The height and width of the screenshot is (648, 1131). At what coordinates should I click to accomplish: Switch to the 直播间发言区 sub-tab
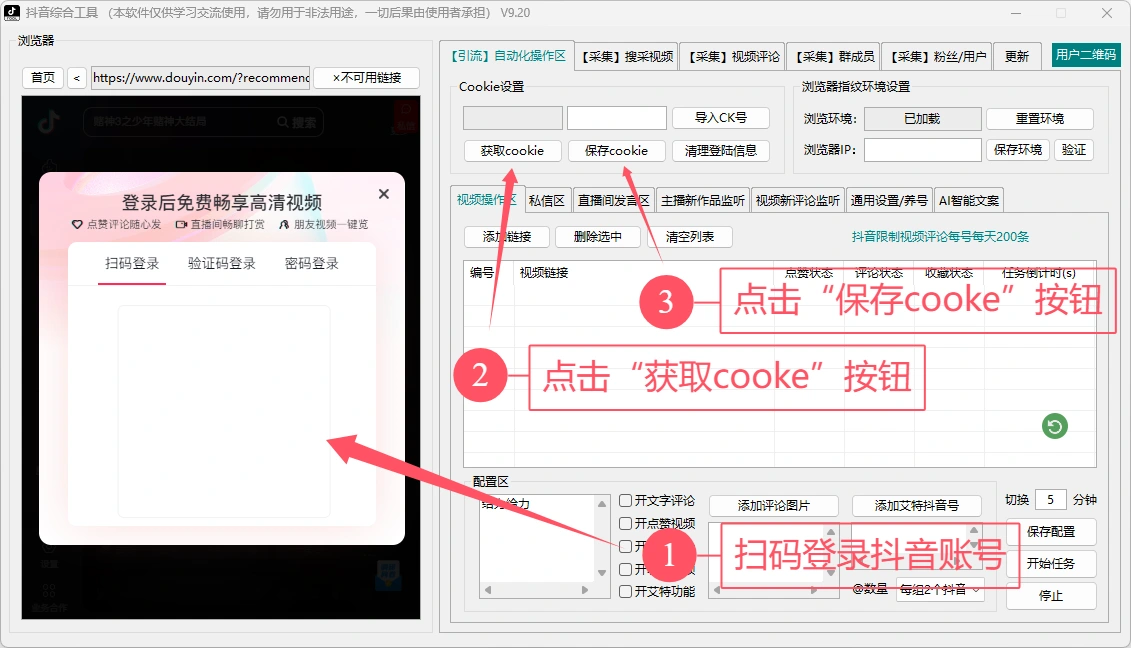(x=614, y=201)
